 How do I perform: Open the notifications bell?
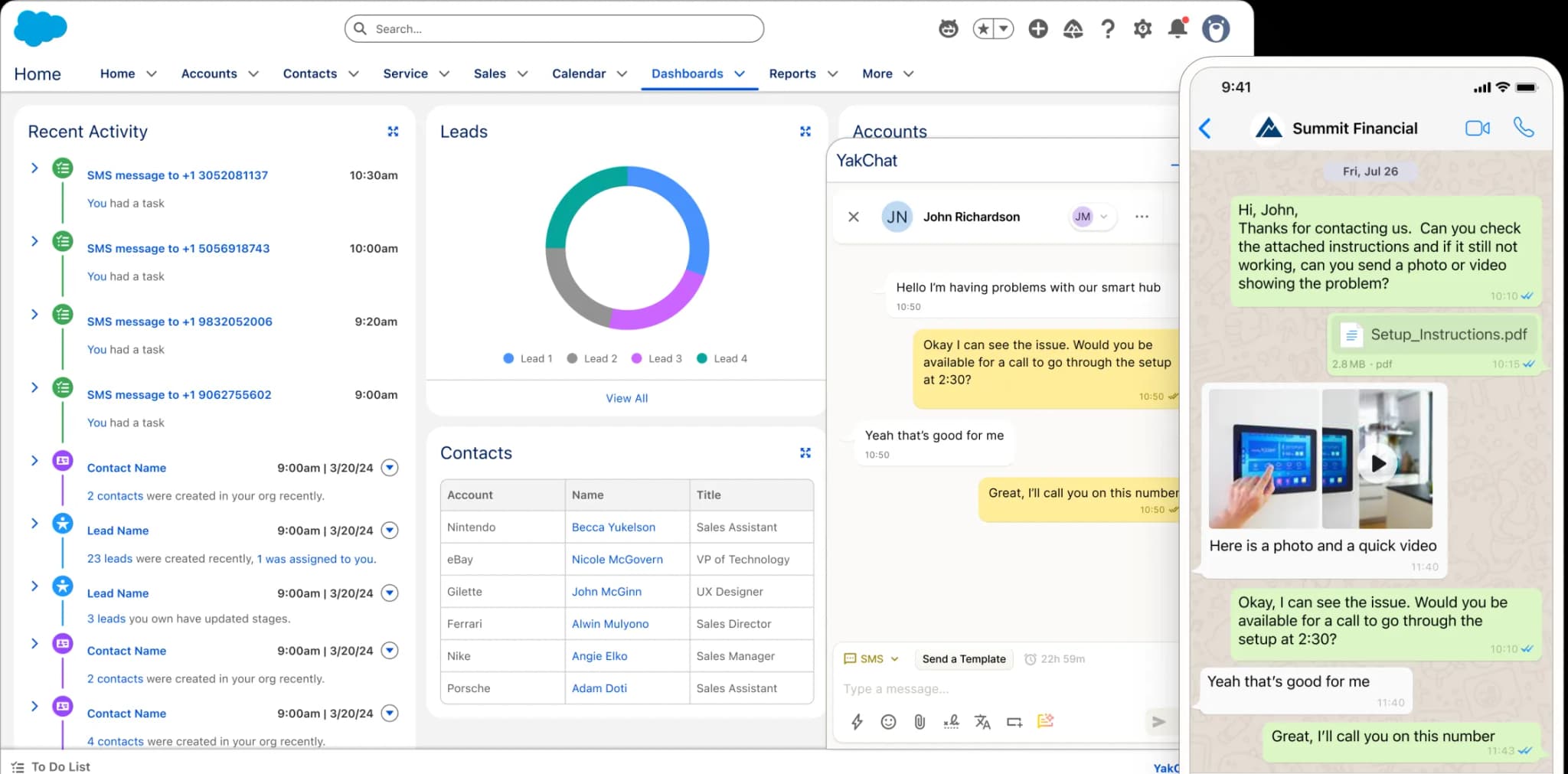[1178, 28]
